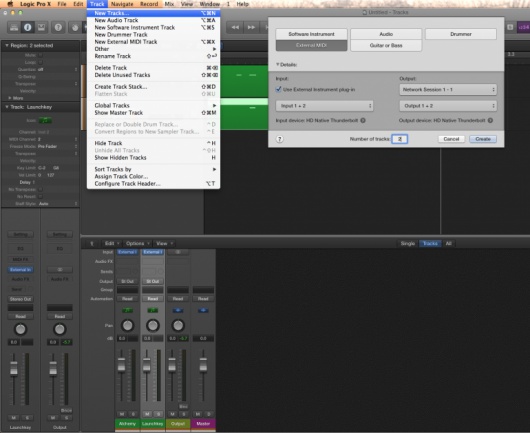The image size is (530, 433).
Task: Click the green instrument icon on Alchemy mixer strip
Action: coord(127,310)
